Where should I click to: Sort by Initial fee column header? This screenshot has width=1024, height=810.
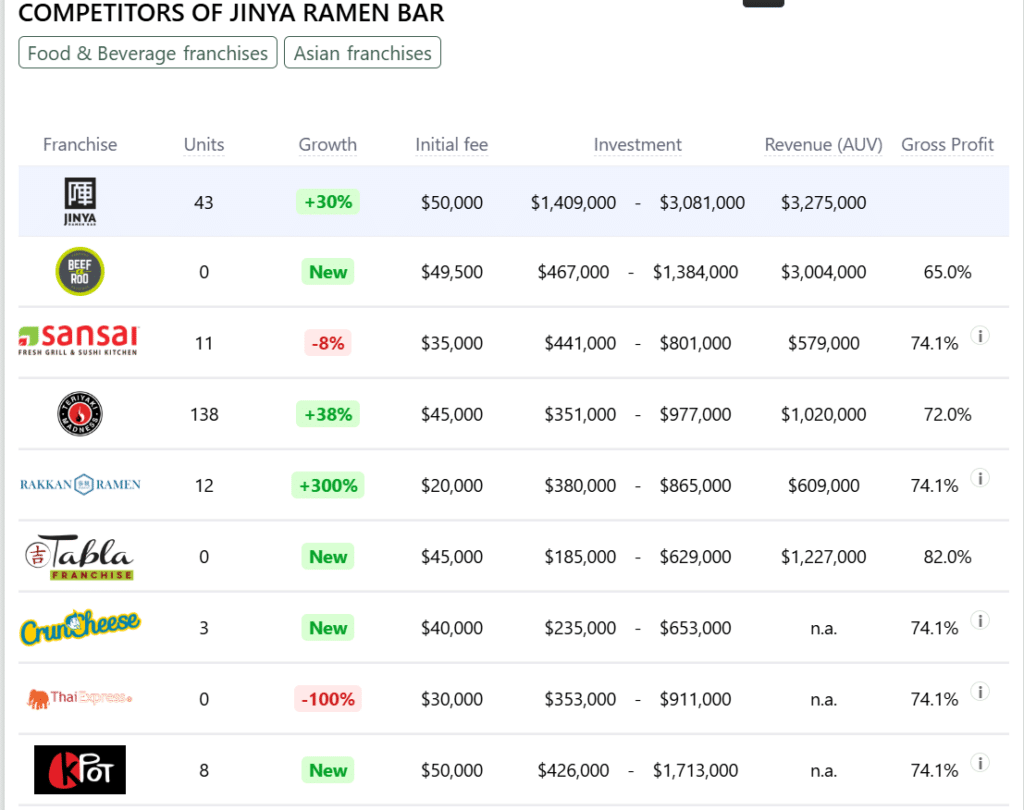click(x=452, y=144)
